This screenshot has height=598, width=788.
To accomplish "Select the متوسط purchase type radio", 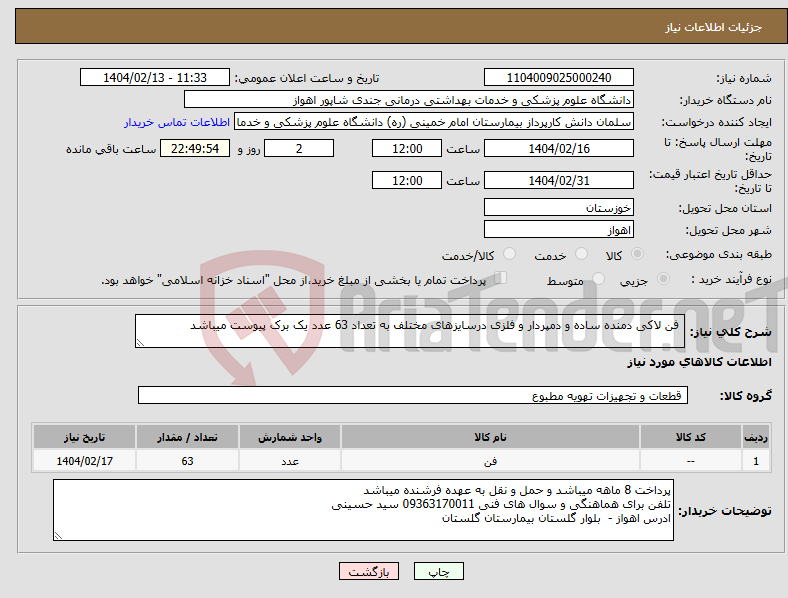I will (x=599, y=278).
